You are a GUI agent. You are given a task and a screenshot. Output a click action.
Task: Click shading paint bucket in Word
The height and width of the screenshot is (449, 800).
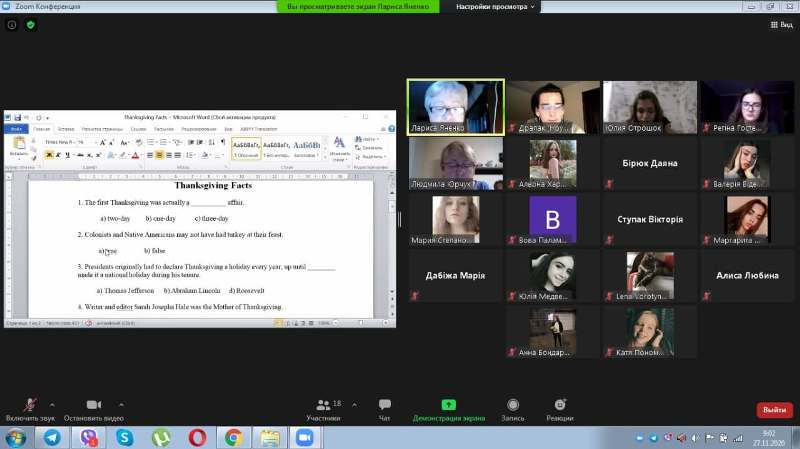[x=205, y=155]
